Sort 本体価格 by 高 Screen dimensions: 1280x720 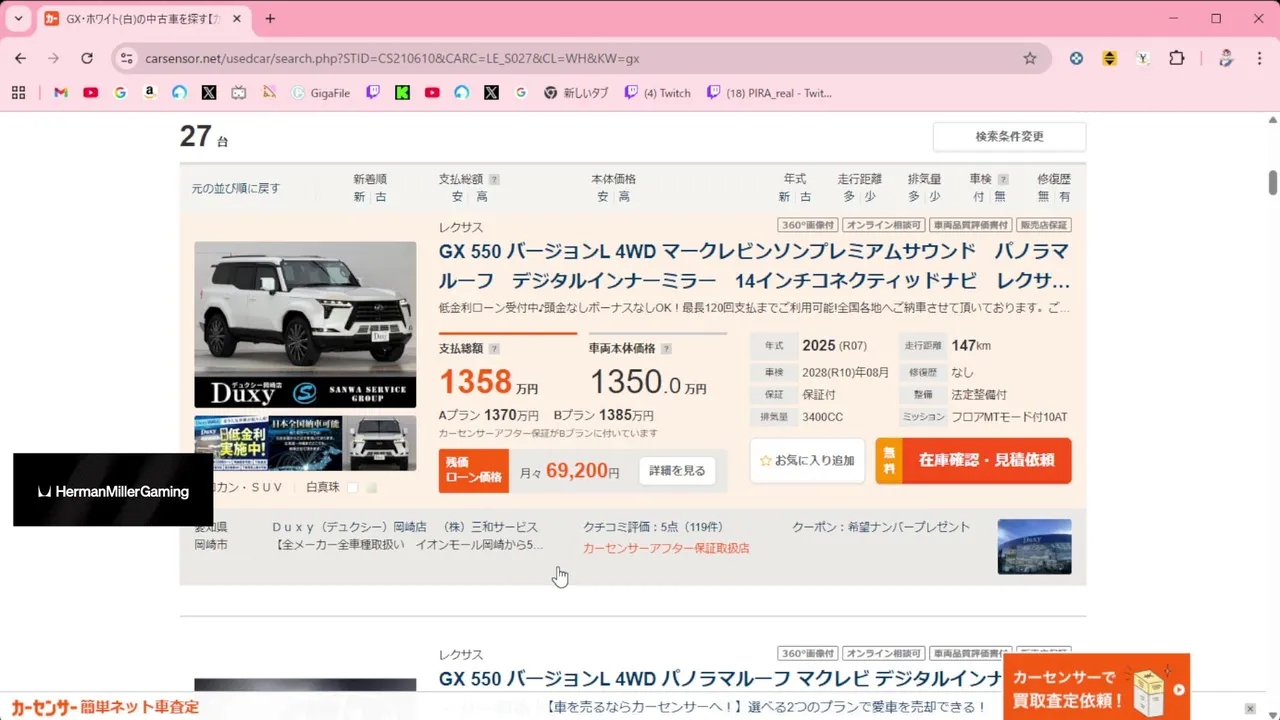pyautogui.click(x=624, y=197)
